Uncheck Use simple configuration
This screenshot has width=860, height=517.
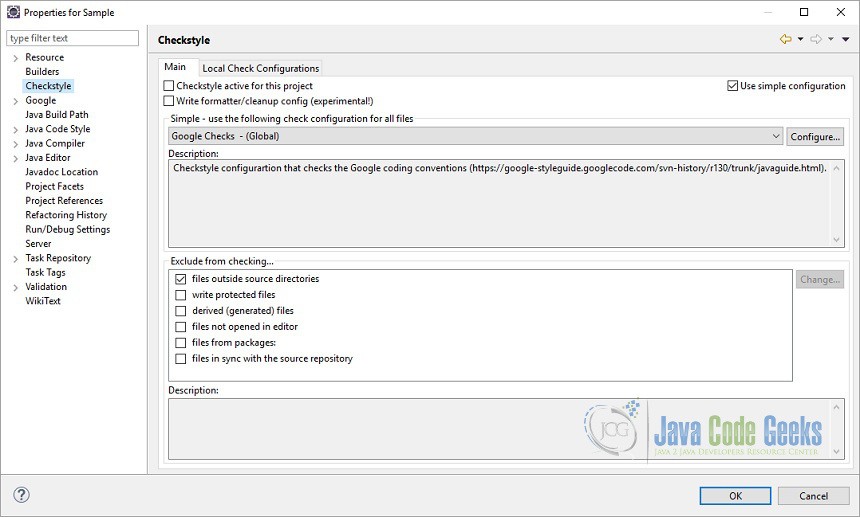point(732,86)
